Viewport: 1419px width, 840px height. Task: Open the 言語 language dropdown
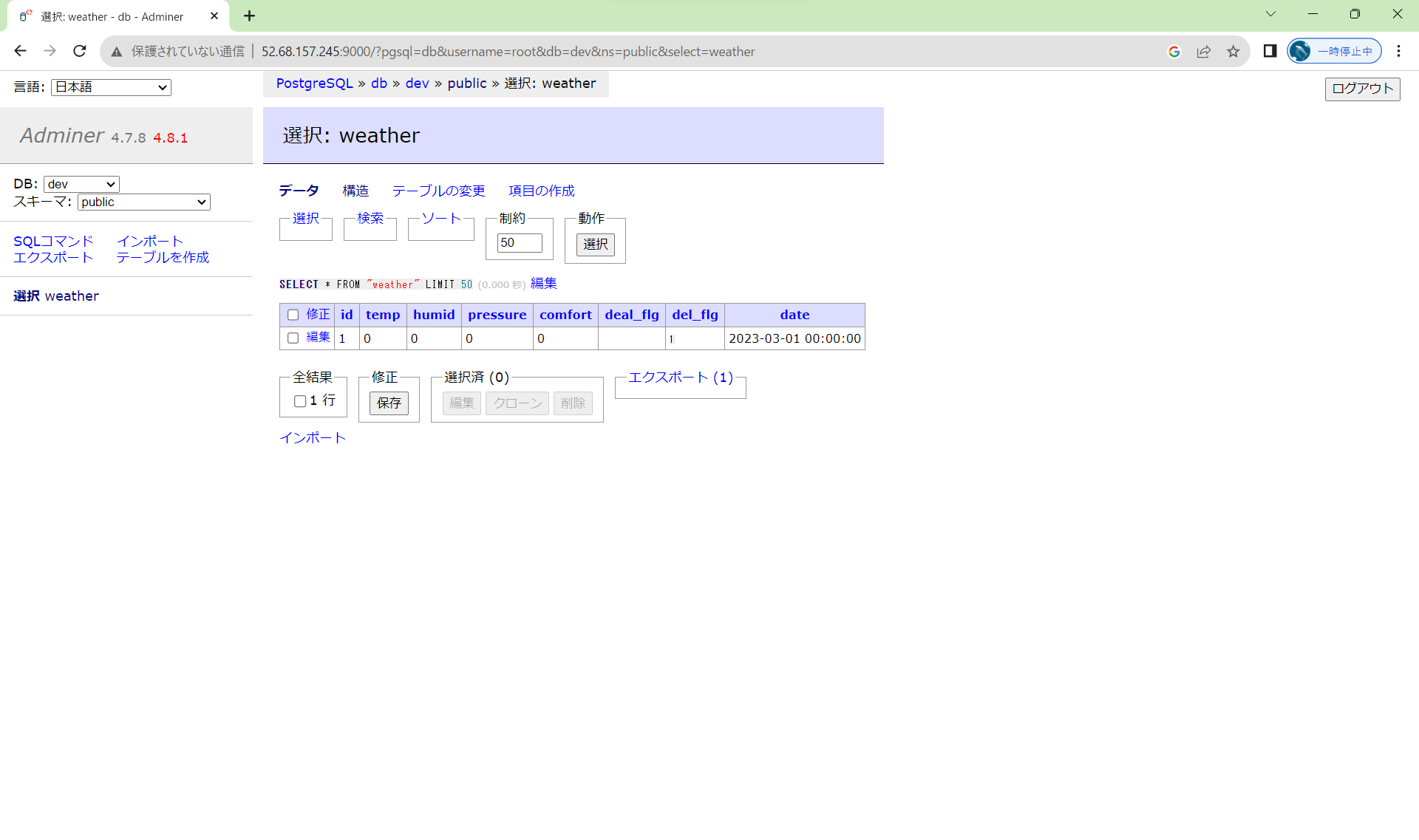click(111, 87)
